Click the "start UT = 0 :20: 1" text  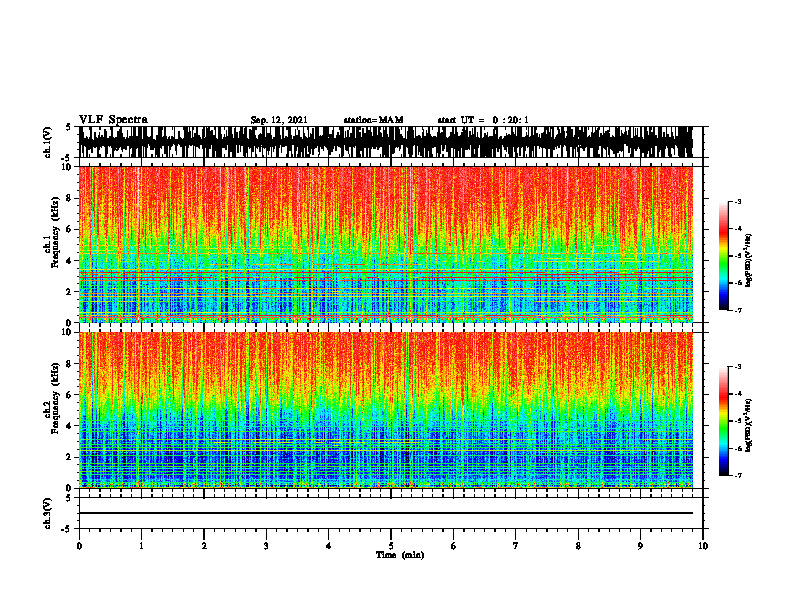483,120
